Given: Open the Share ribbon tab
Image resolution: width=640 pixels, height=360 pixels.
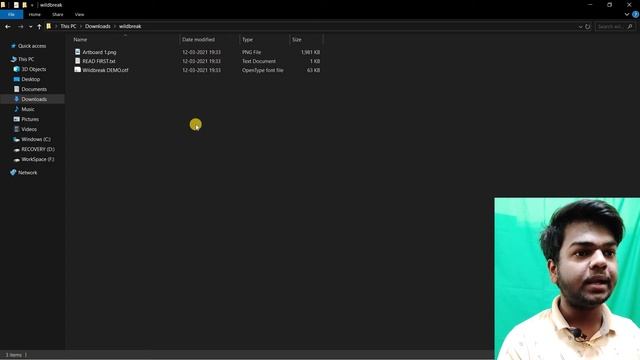Looking at the screenshot, I should (58, 14).
